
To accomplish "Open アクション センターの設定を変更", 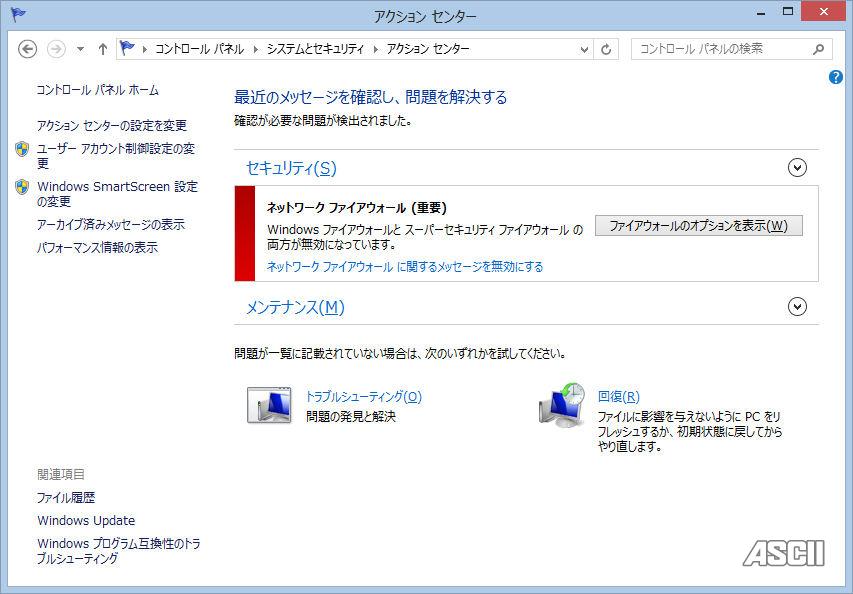I will click(112, 126).
